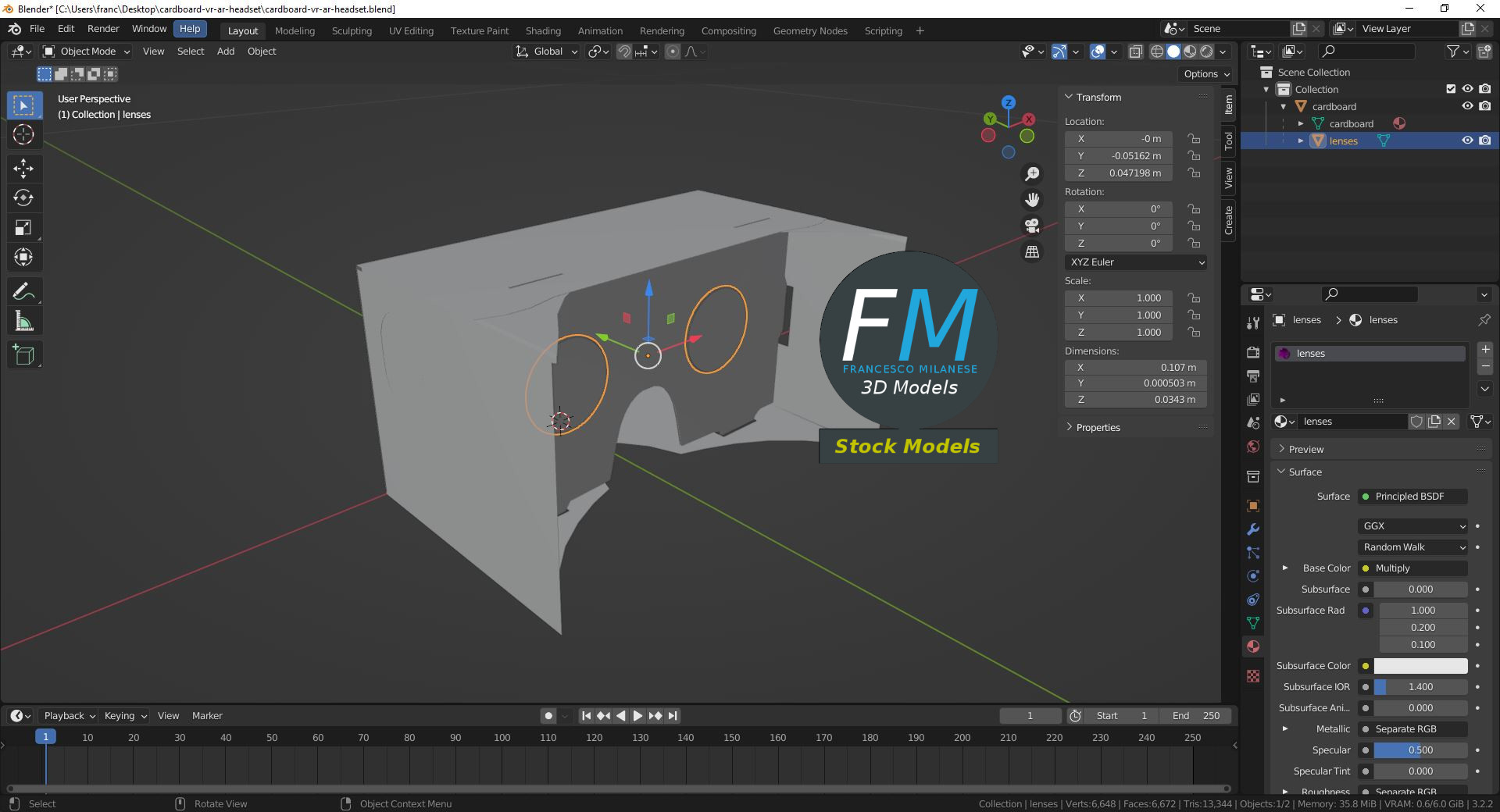Switch to the Modeling workspace tab
This screenshot has width=1500, height=812.
tap(295, 31)
